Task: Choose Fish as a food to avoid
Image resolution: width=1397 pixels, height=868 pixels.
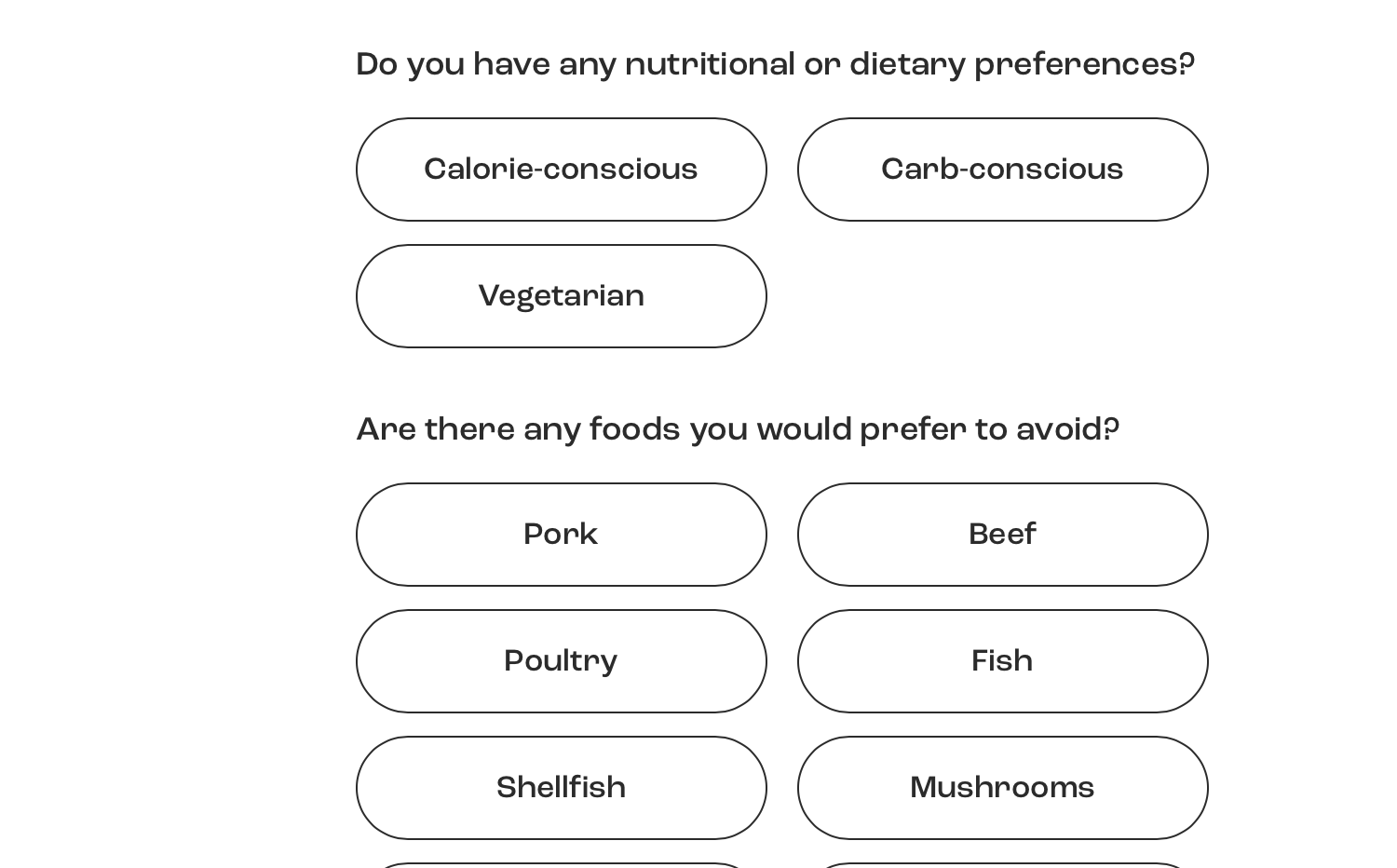Action: [x=1002, y=661]
